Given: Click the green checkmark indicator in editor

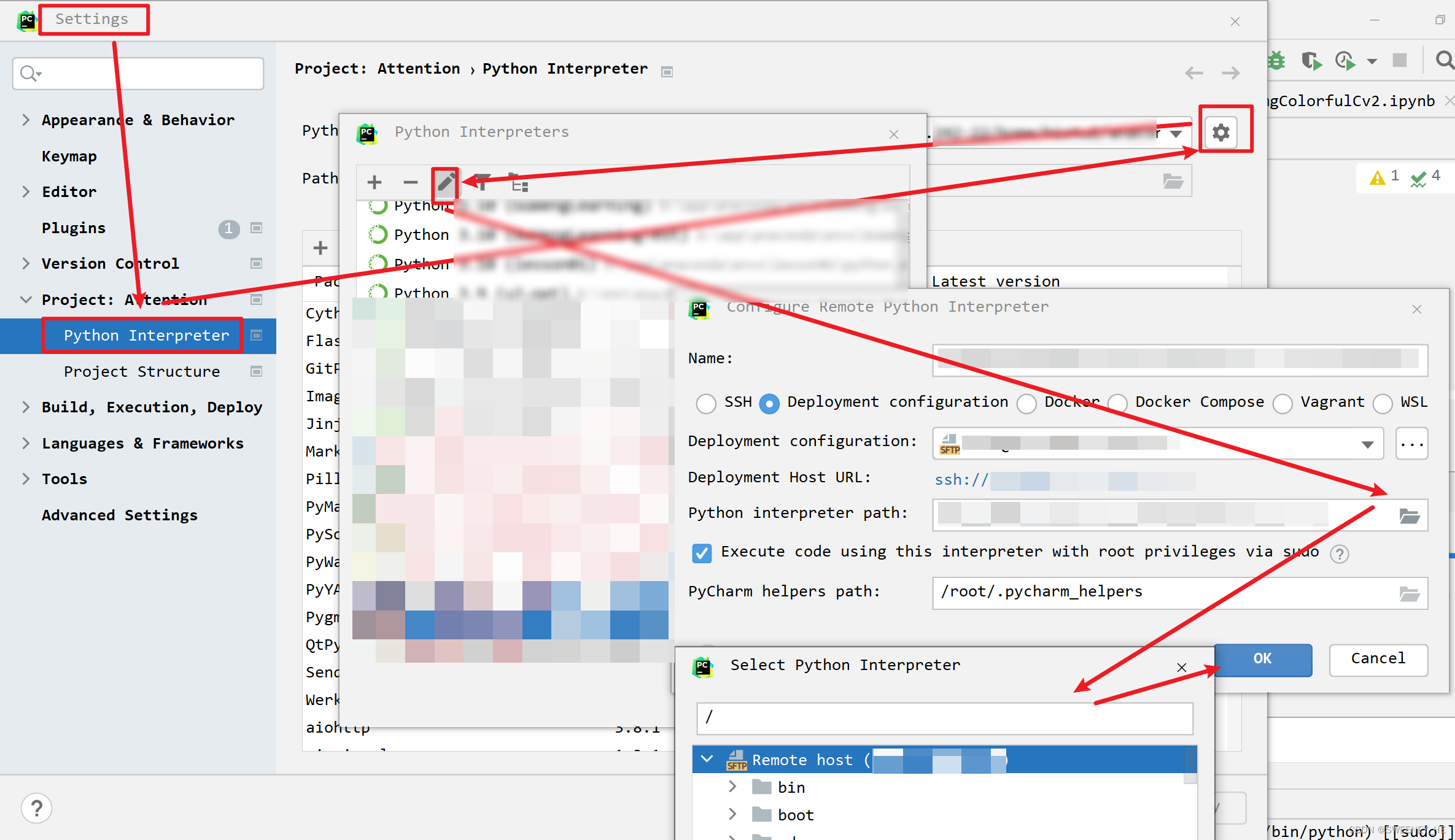Looking at the screenshot, I should click(x=1418, y=179).
